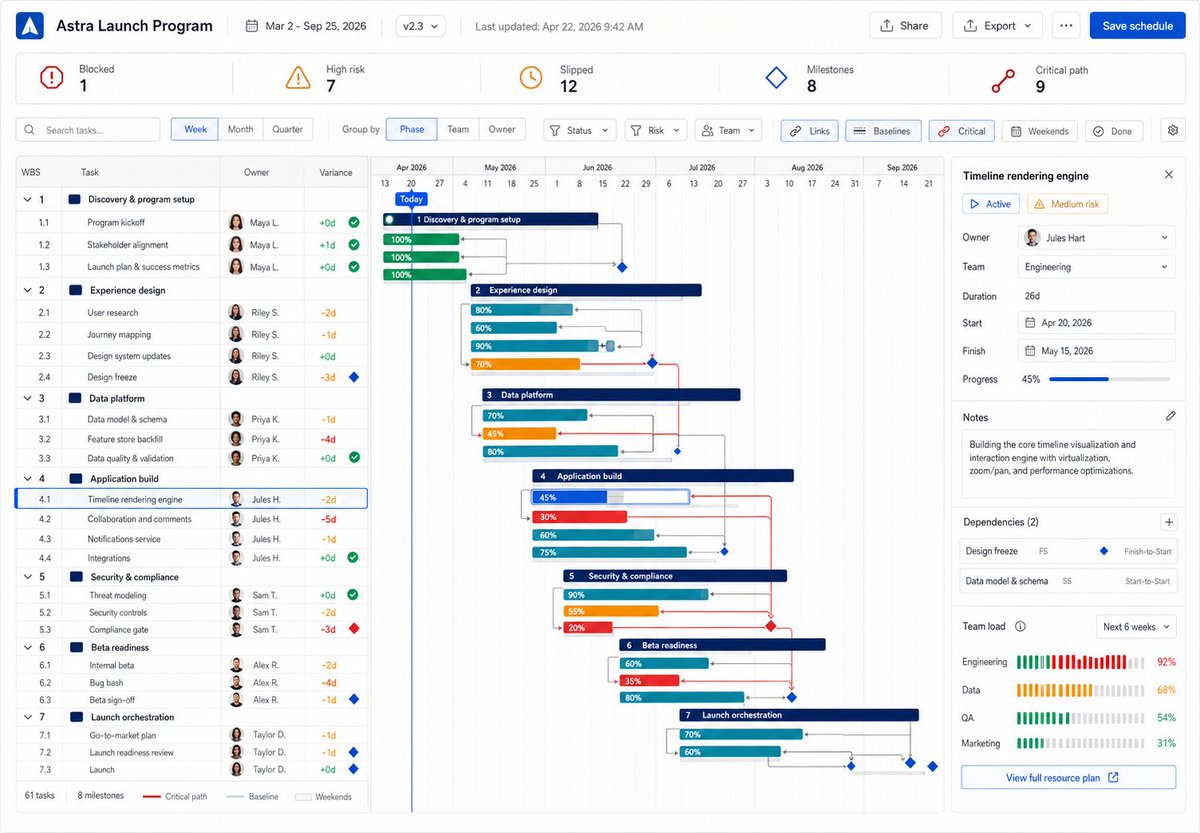Switch to Week view
Image resolution: width=1200 pixels, height=833 pixels.
[x=195, y=129]
